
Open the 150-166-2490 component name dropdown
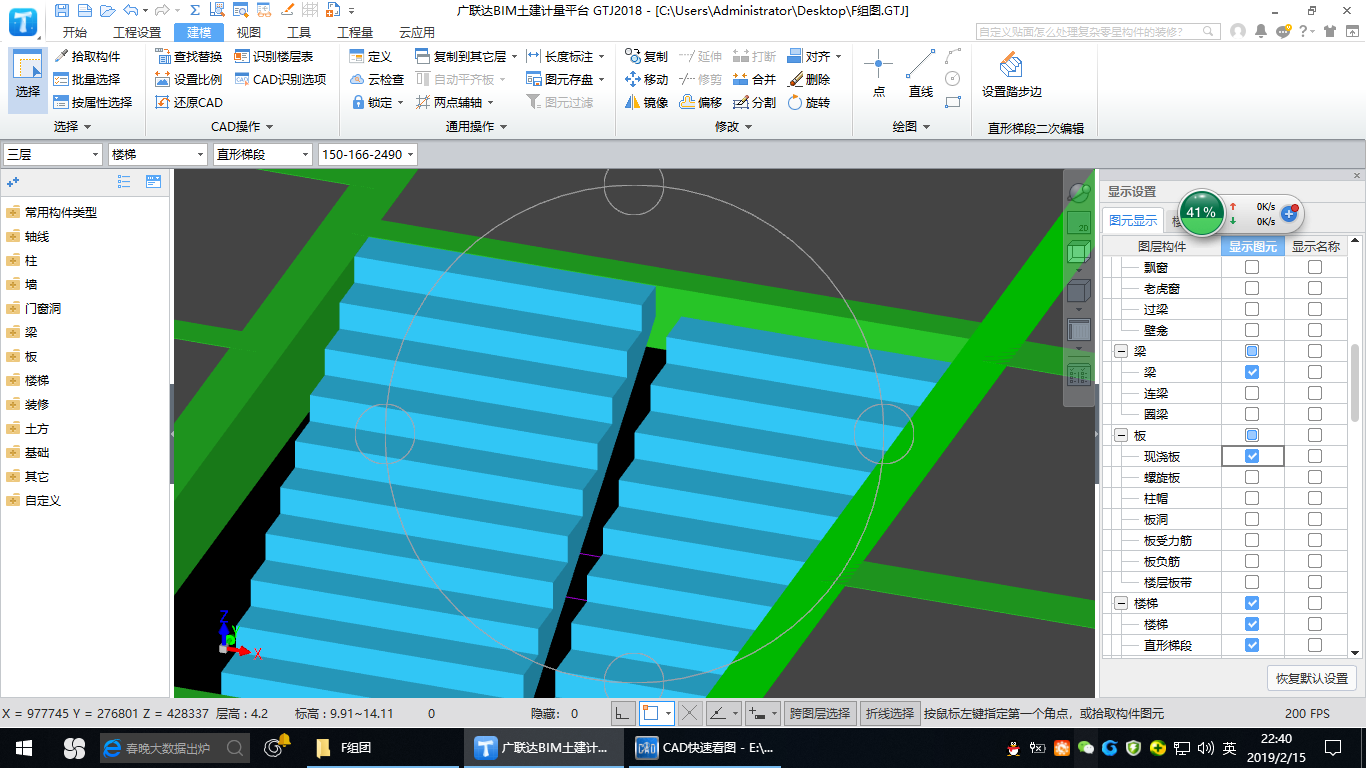pos(368,154)
